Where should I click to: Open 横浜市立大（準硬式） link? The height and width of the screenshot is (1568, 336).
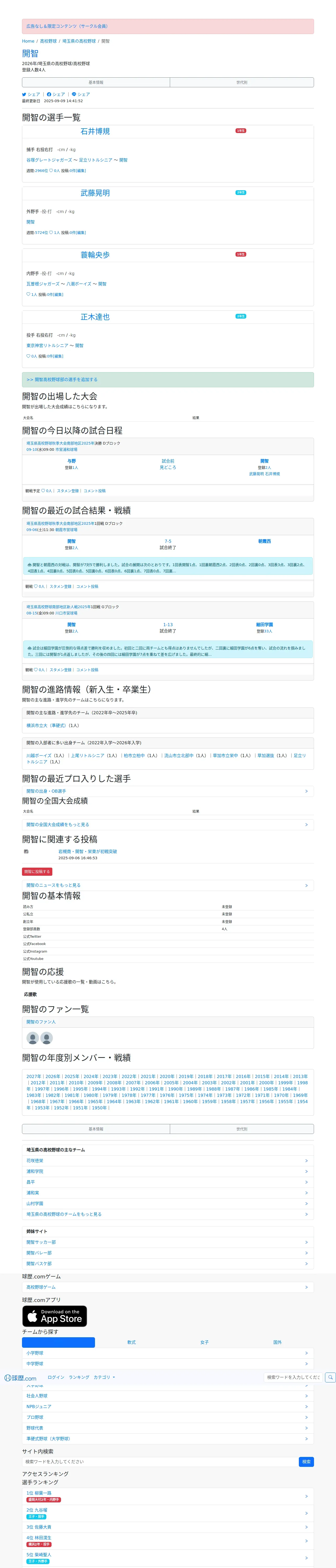pyautogui.click(x=46, y=725)
